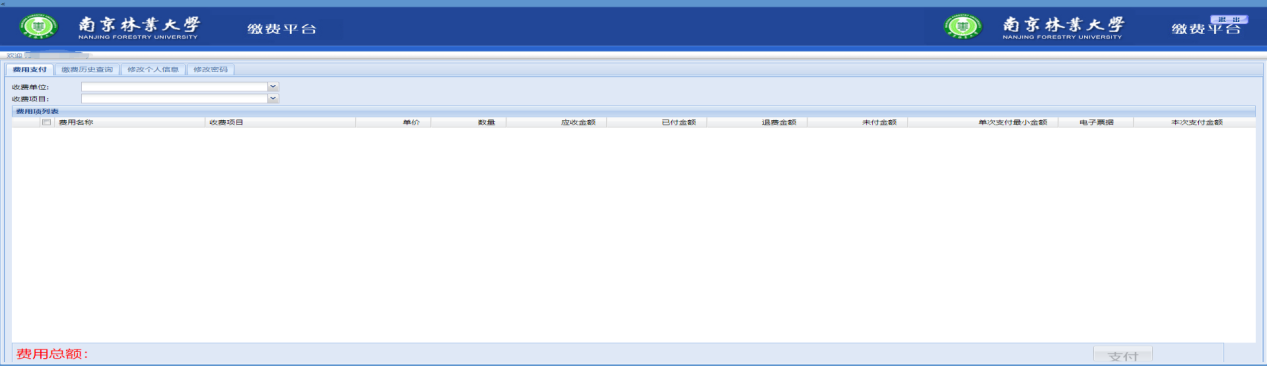The width and height of the screenshot is (1267, 366).
Task: Click the red 费用总额 label
Action: point(52,355)
